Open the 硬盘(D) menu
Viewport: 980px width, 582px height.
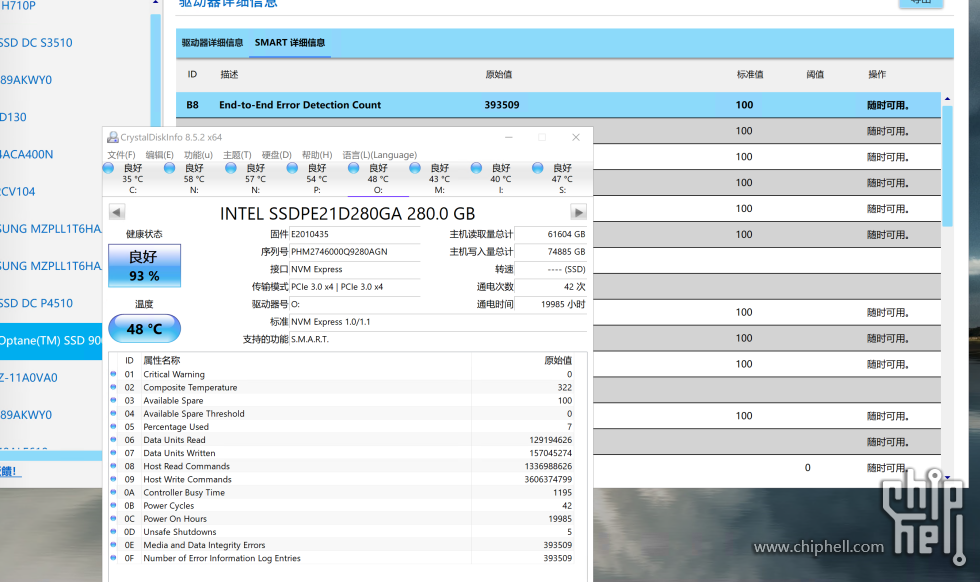pyautogui.click(x=276, y=154)
